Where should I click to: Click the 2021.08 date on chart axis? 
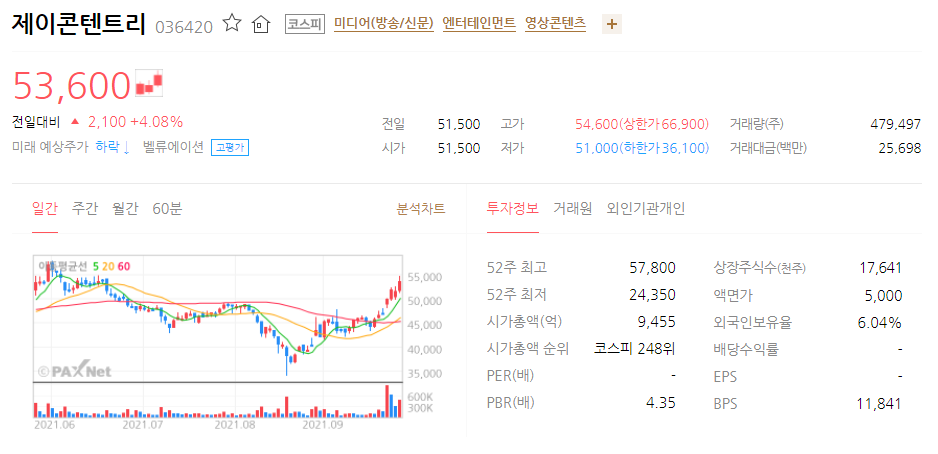[234, 425]
